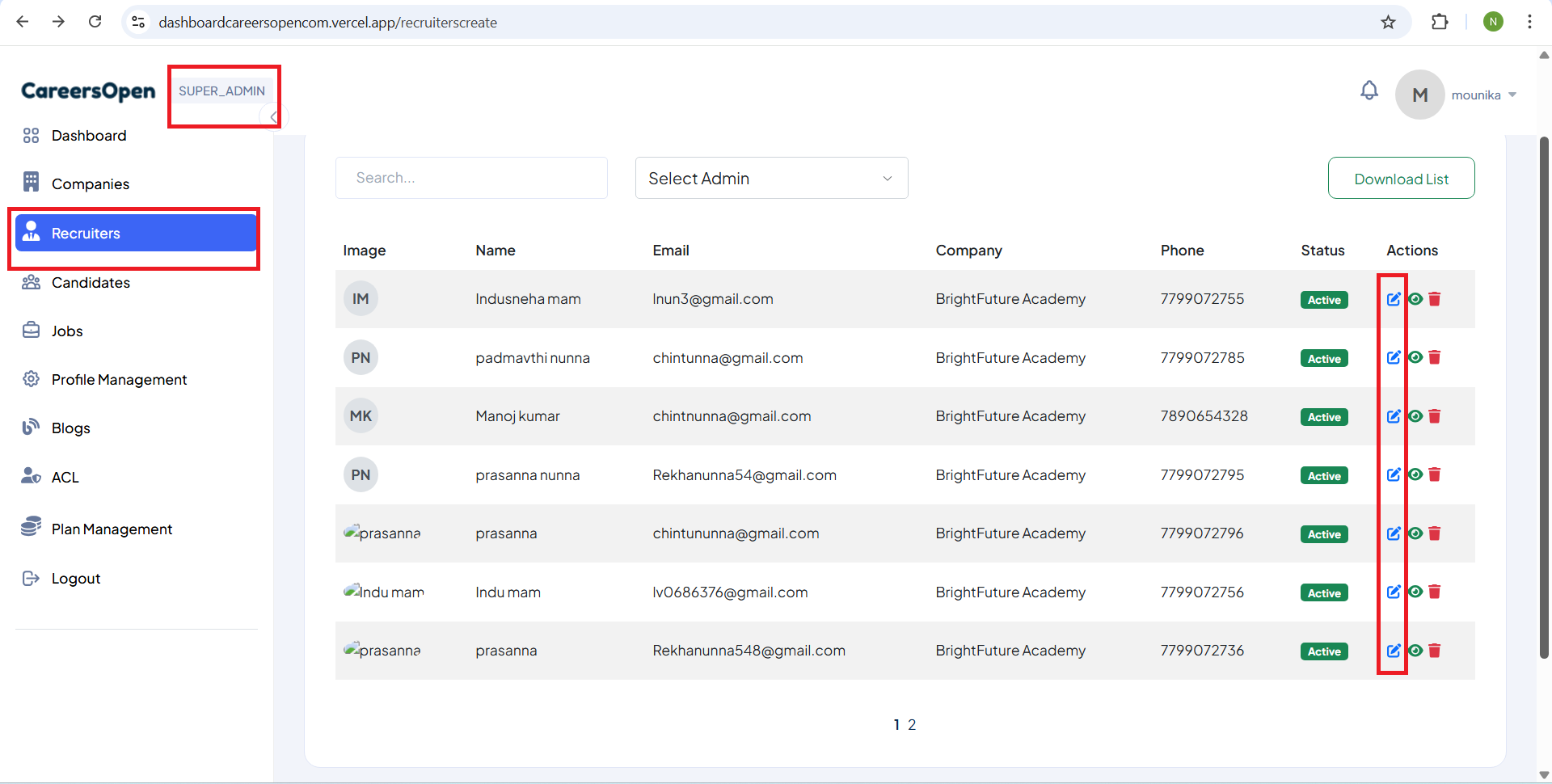Click edit icon for Manoj kumar
This screenshot has width=1552, height=784.
point(1394,416)
